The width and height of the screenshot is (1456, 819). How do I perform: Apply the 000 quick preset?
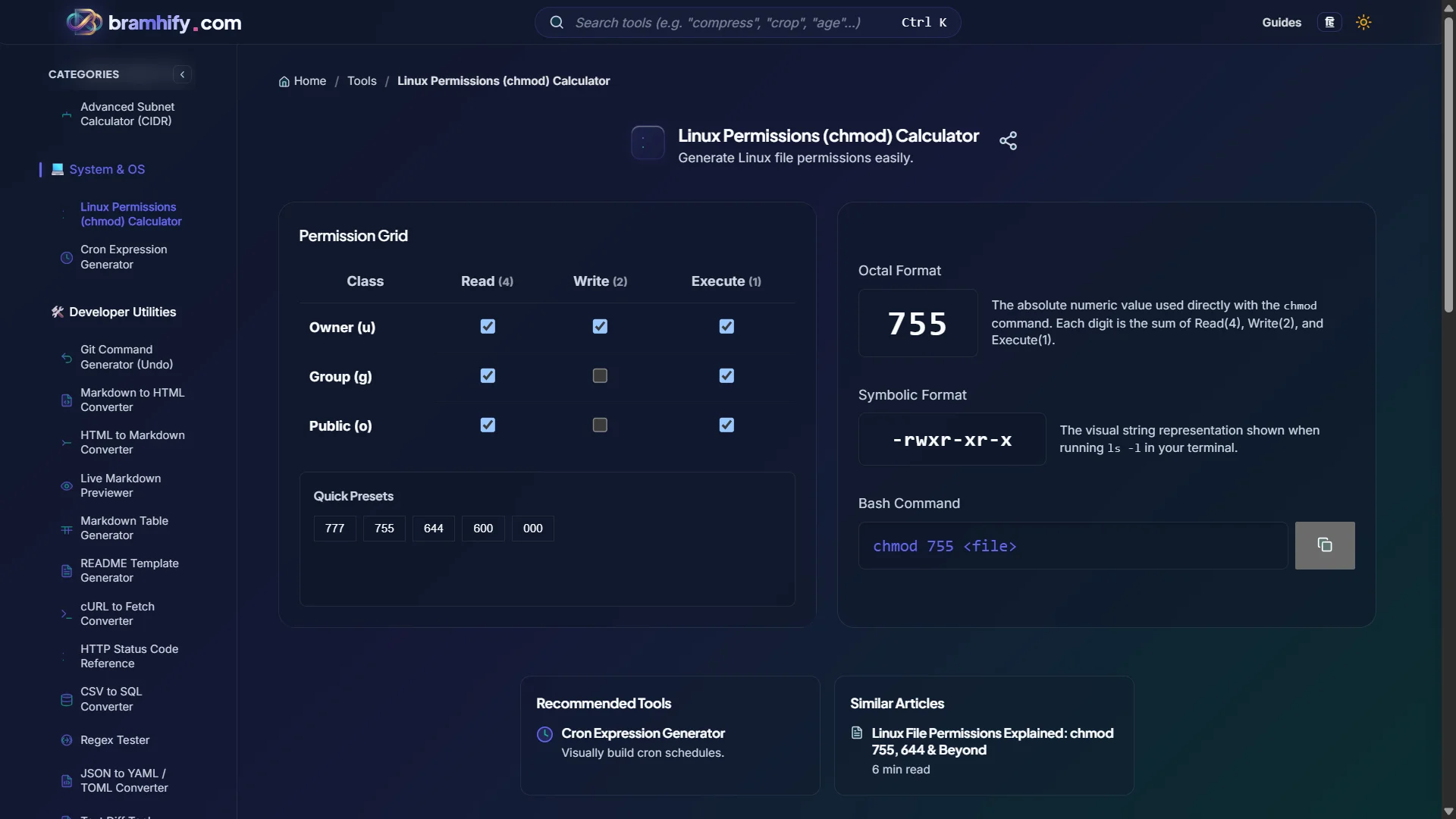[533, 529]
